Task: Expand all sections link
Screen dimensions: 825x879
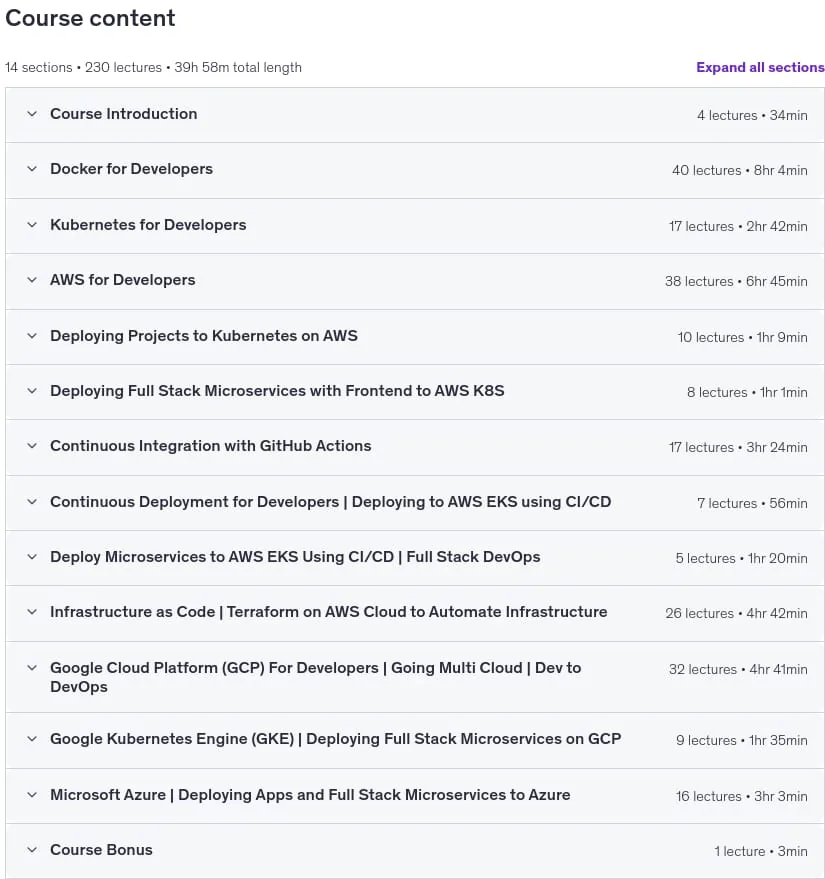Action: [x=760, y=67]
